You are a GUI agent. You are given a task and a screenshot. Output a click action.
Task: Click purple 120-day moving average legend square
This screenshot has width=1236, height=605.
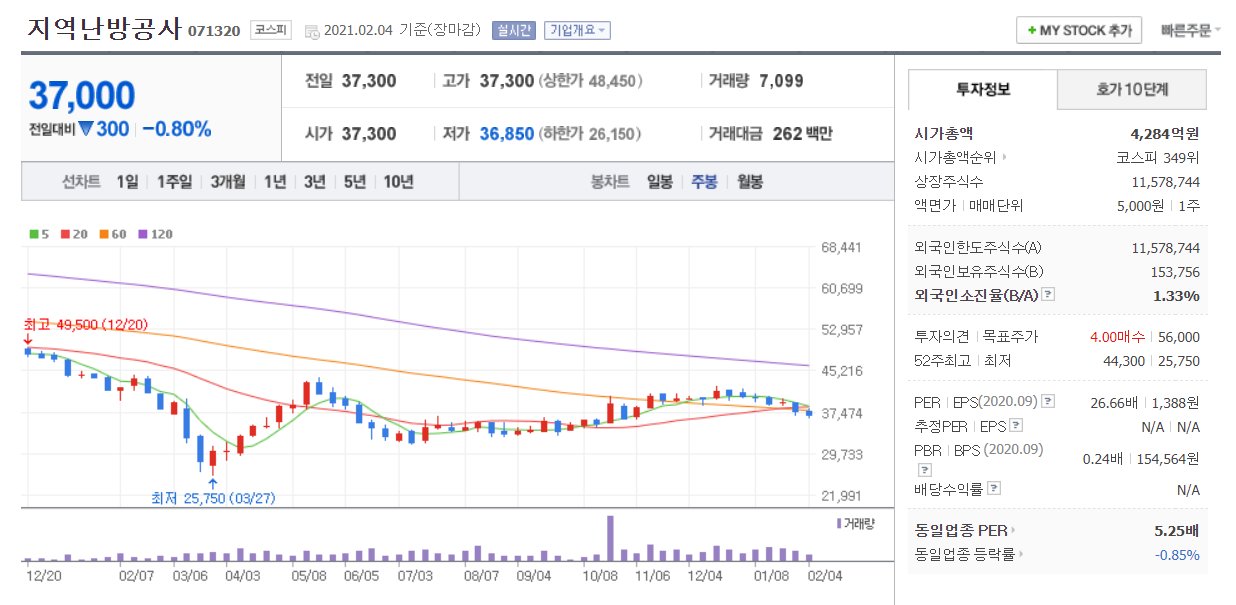[x=142, y=234]
